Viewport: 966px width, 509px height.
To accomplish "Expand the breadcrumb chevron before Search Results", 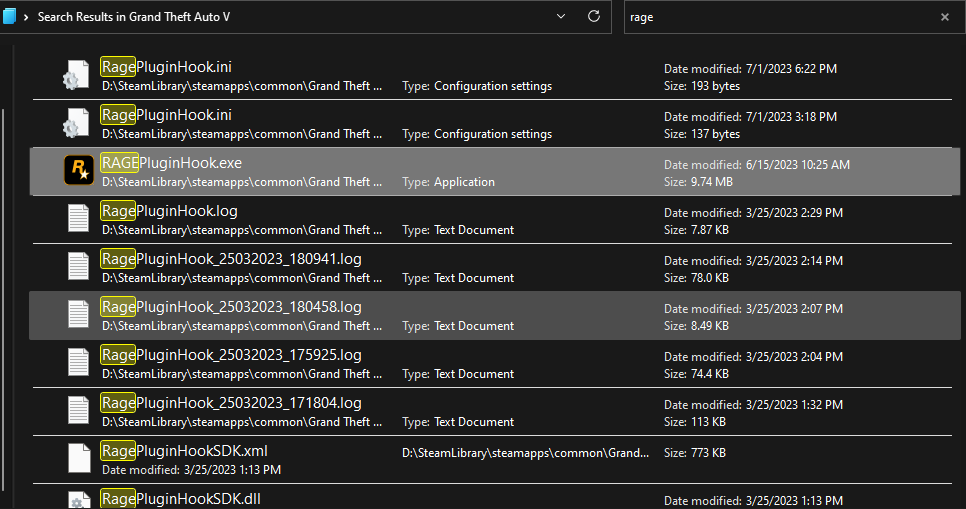I will [x=25, y=17].
